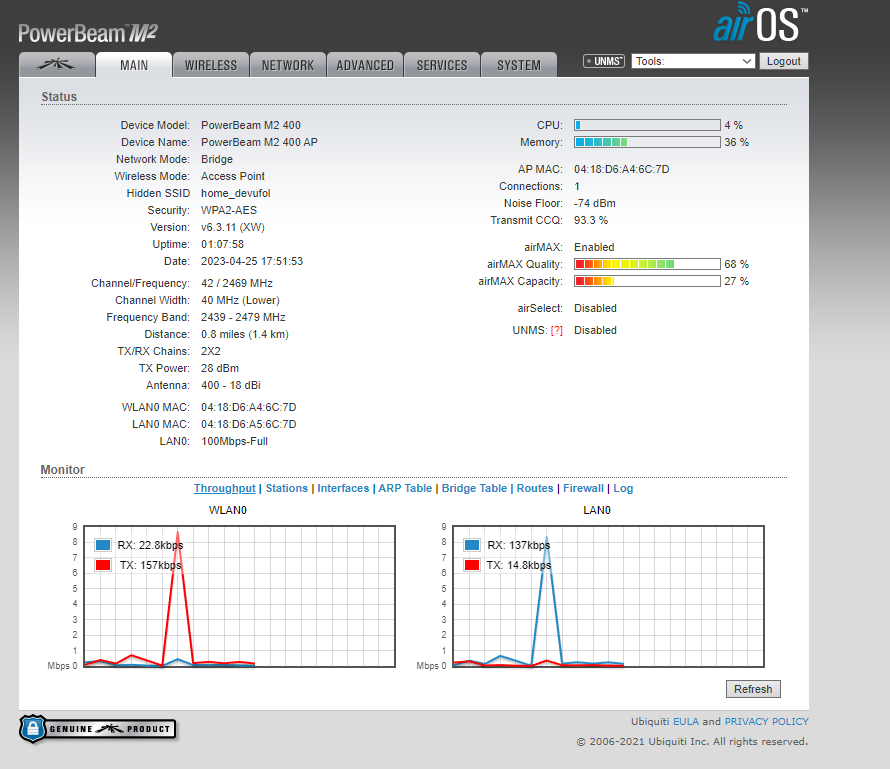Viewport: 890px width, 769px height.
Task: Click the Genuine Product badge
Action: pyautogui.click(x=97, y=729)
